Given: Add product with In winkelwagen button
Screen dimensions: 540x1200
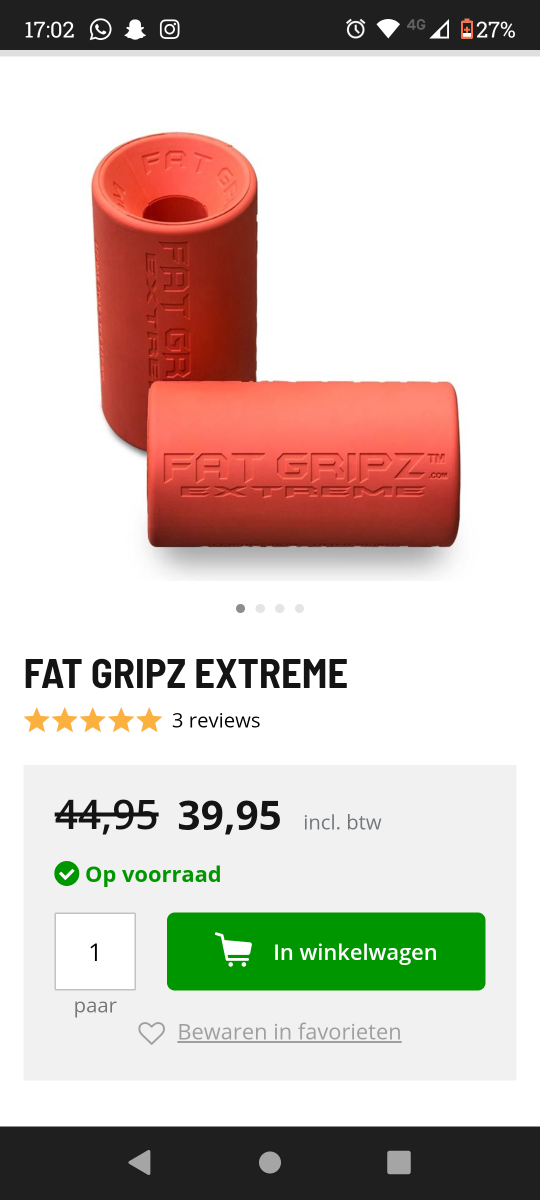Looking at the screenshot, I should tap(326, 951).
